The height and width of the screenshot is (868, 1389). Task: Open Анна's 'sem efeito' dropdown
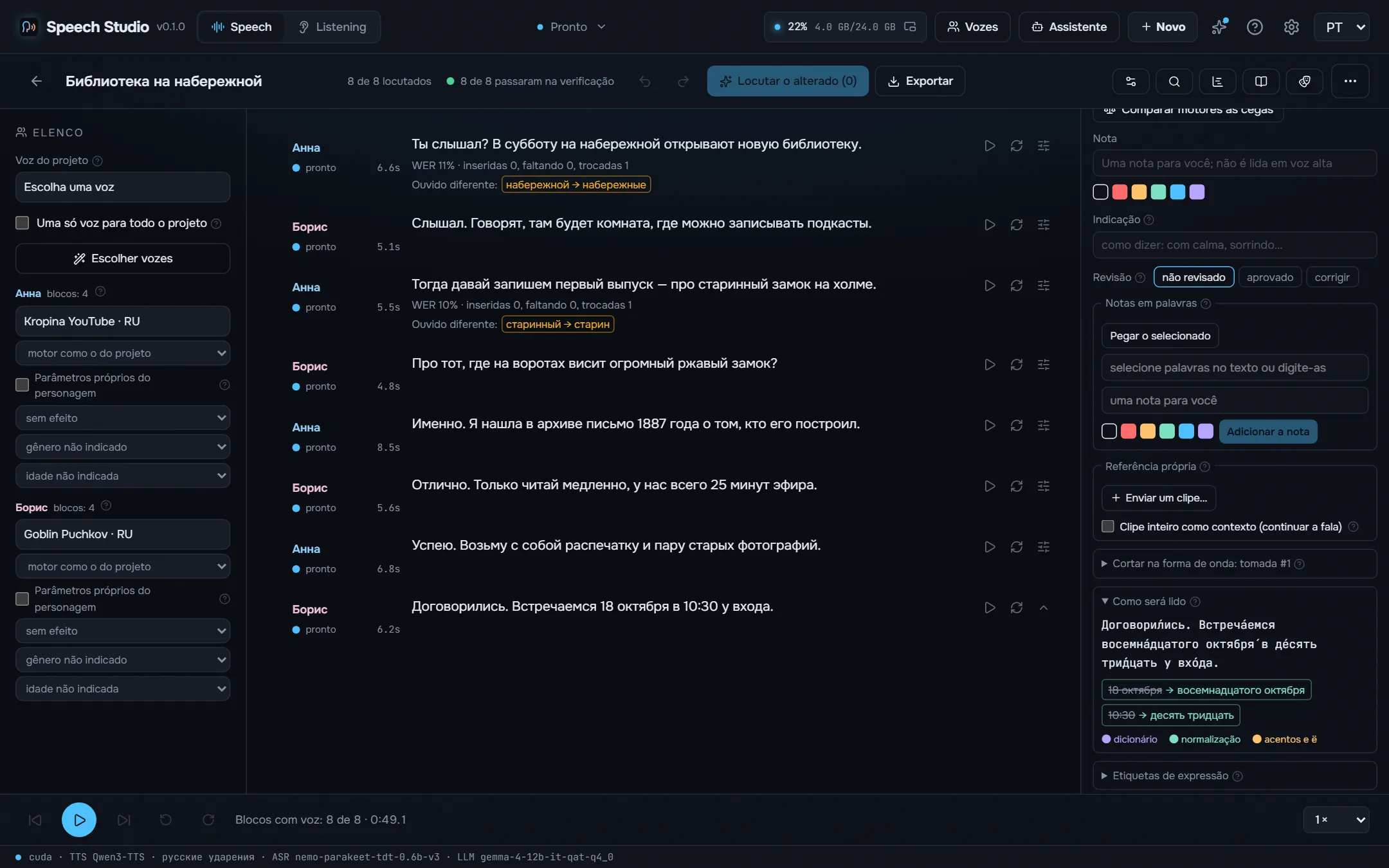point(123,418)
